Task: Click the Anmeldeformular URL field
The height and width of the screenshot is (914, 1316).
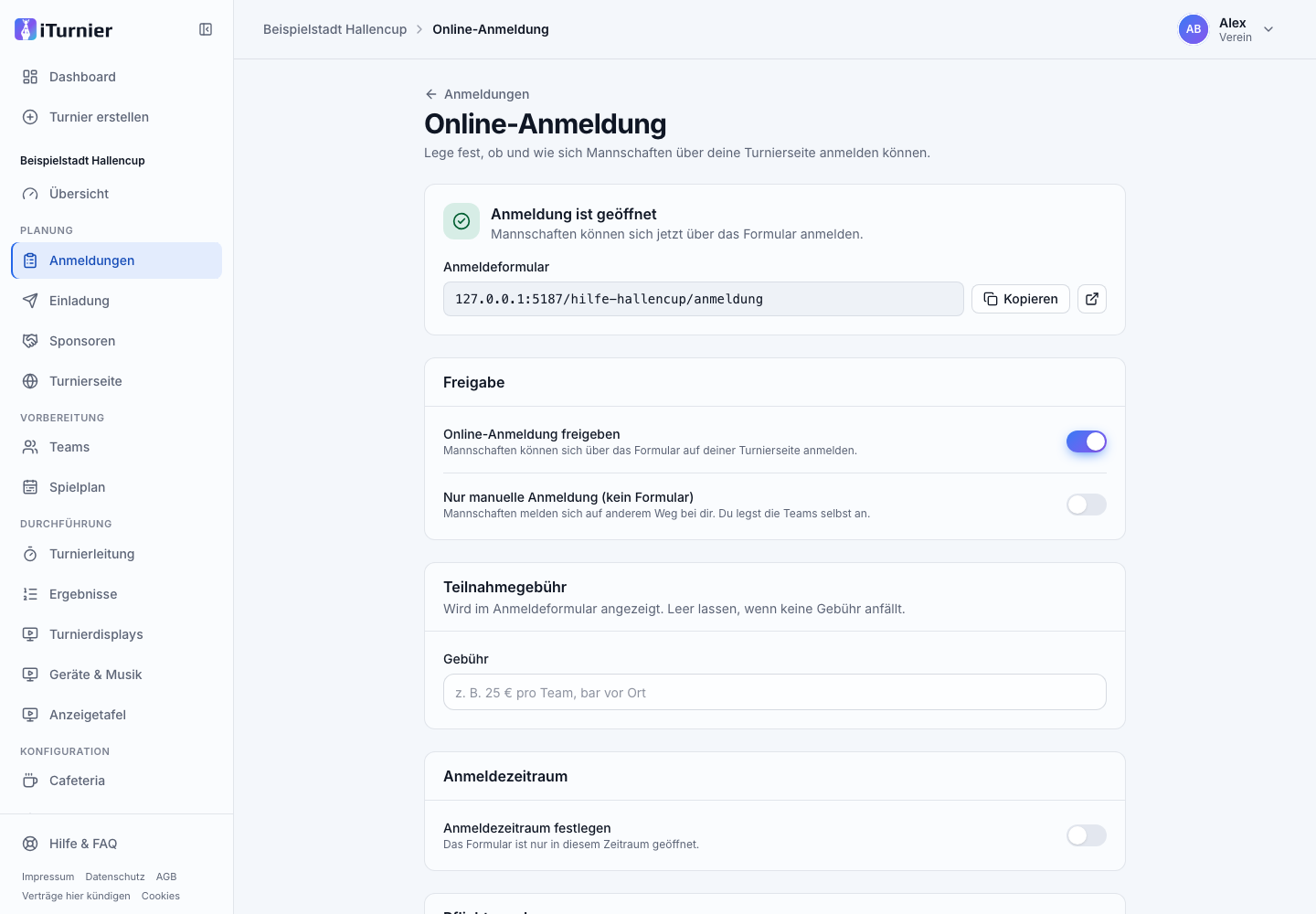Action: pyautogui.click(x=704, y=299)
